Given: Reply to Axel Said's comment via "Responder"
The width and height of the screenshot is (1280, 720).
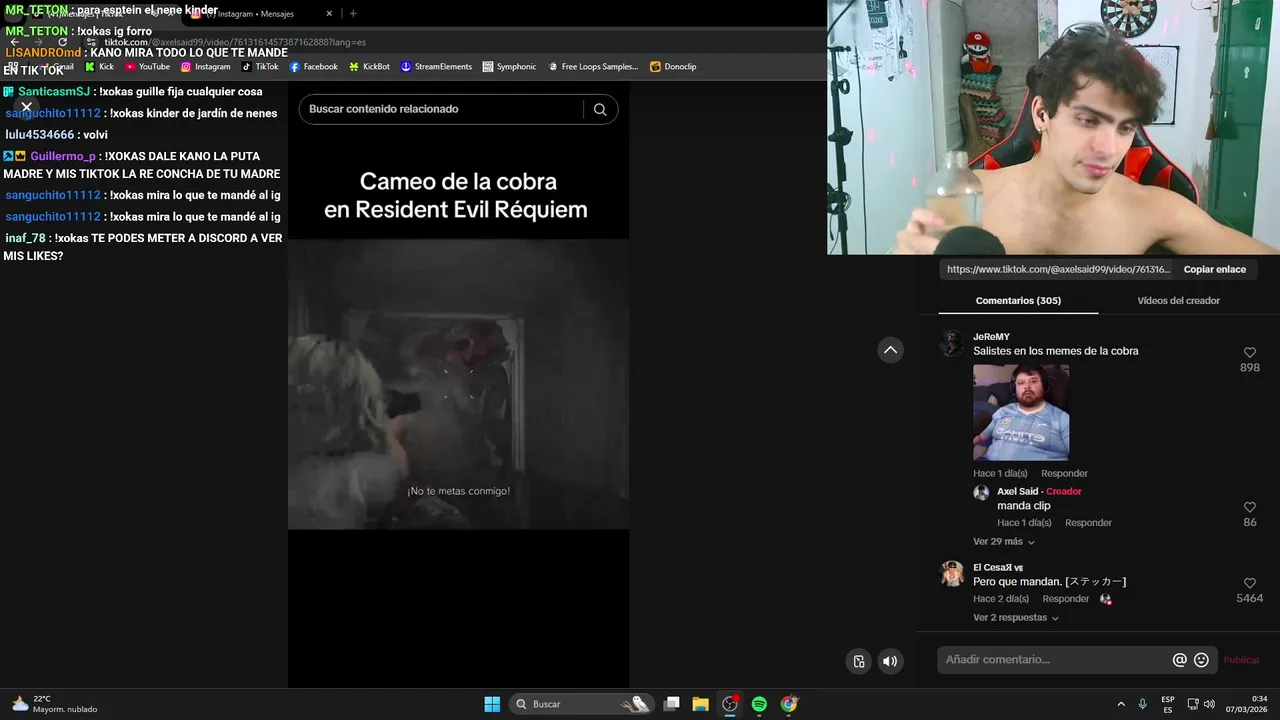Looking at the screenshot, I should pyautogui.click(x=1088, y=522).
